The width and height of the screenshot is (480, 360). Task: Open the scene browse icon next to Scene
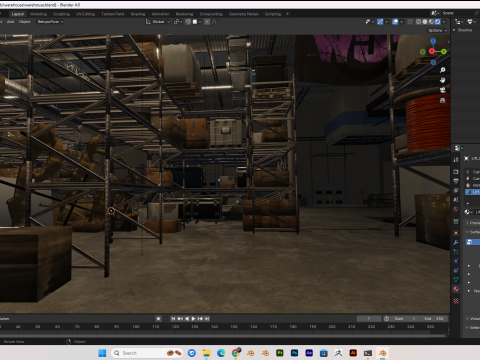pos(435,13)
